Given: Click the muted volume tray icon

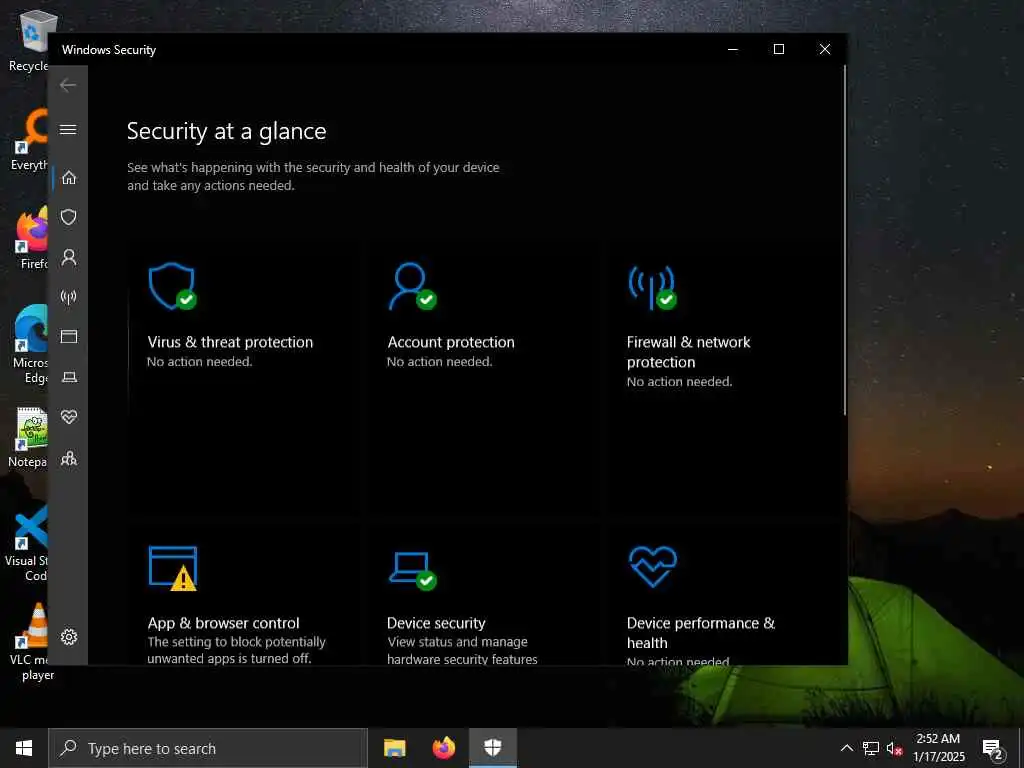Looking at the screenshot, I should [x=894, y=748].
